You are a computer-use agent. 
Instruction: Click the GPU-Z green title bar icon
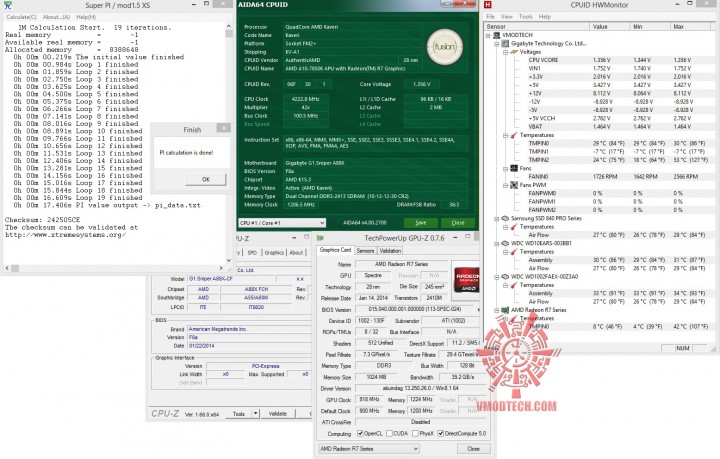320,238
